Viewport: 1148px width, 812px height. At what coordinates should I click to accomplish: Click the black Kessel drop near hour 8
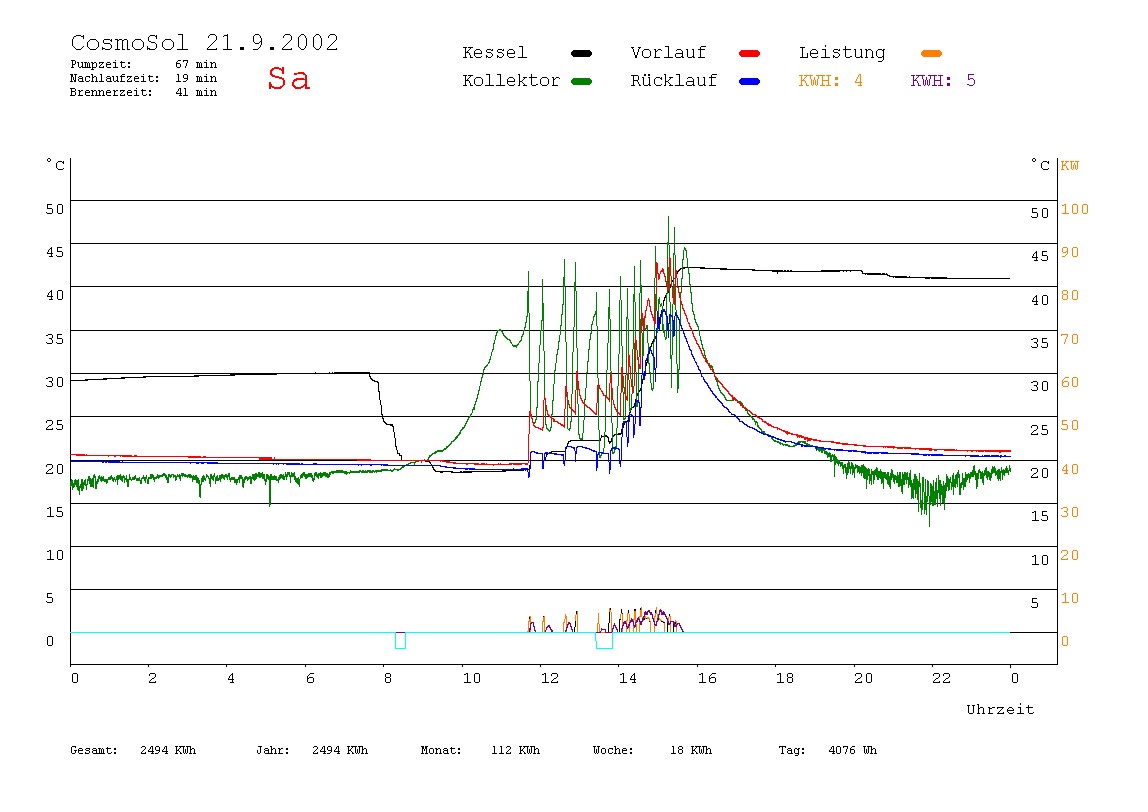click(x=386, y=417)
